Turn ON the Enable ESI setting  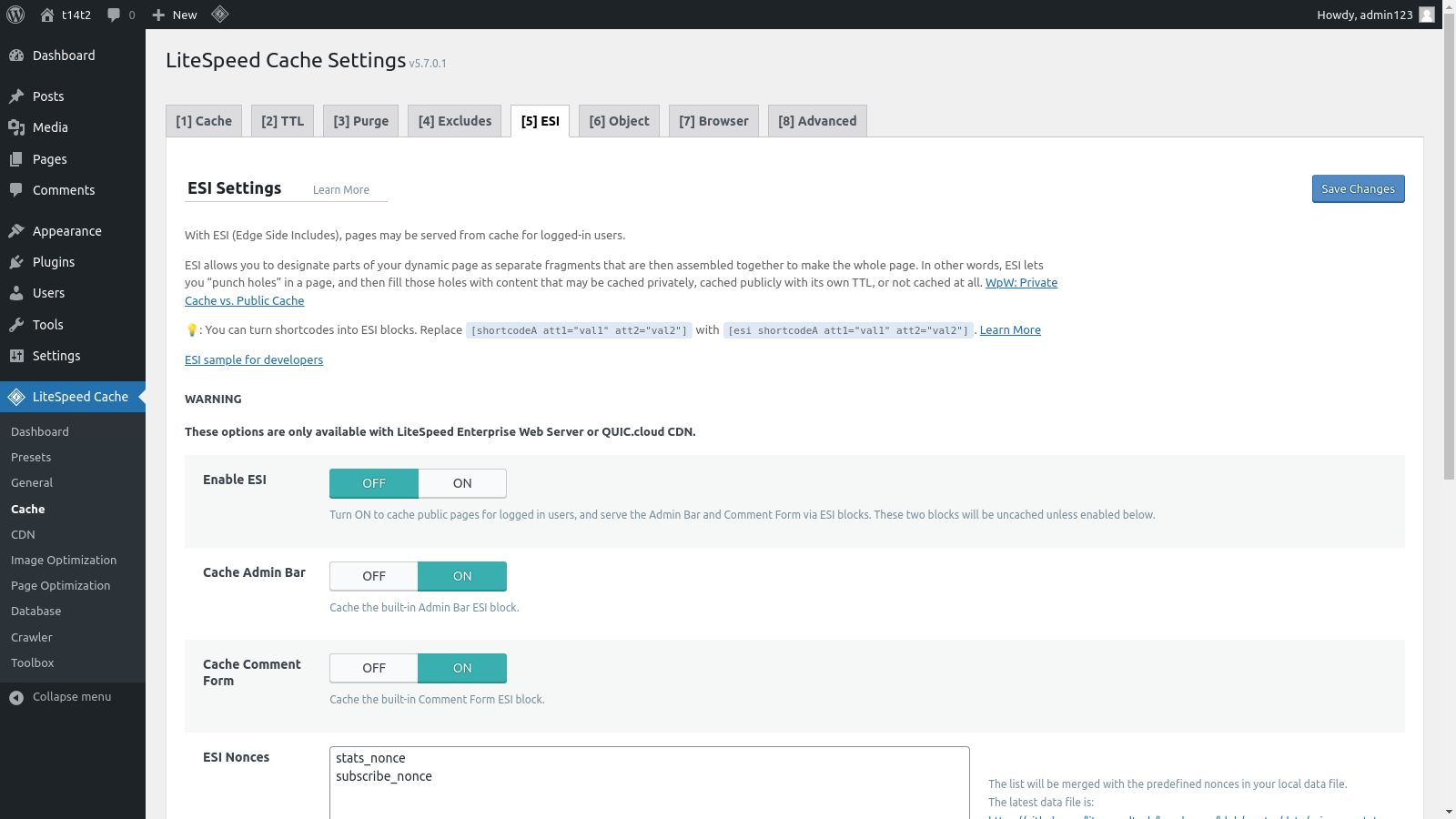461,483
